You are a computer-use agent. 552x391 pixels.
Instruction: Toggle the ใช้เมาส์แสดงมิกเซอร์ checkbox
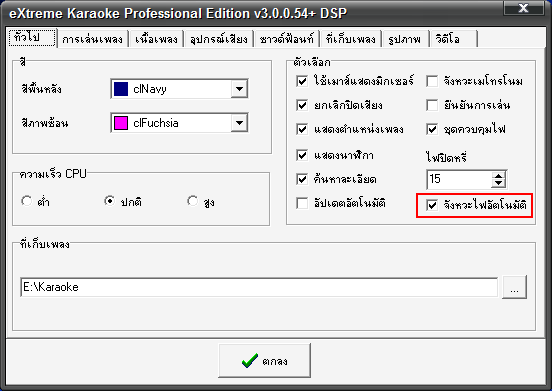coord(302,81)
